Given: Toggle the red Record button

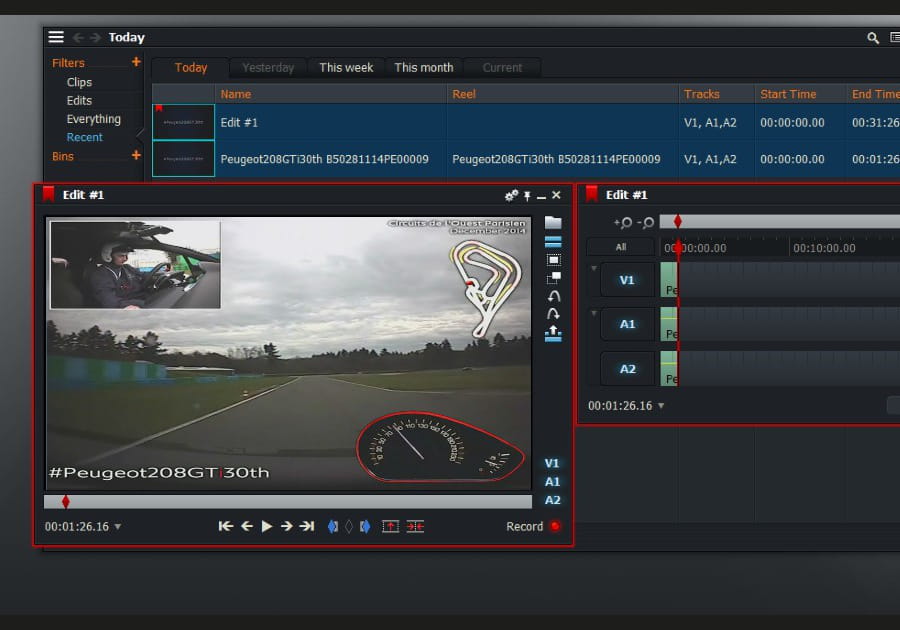Looking at the screenshot, I should 555,526.
